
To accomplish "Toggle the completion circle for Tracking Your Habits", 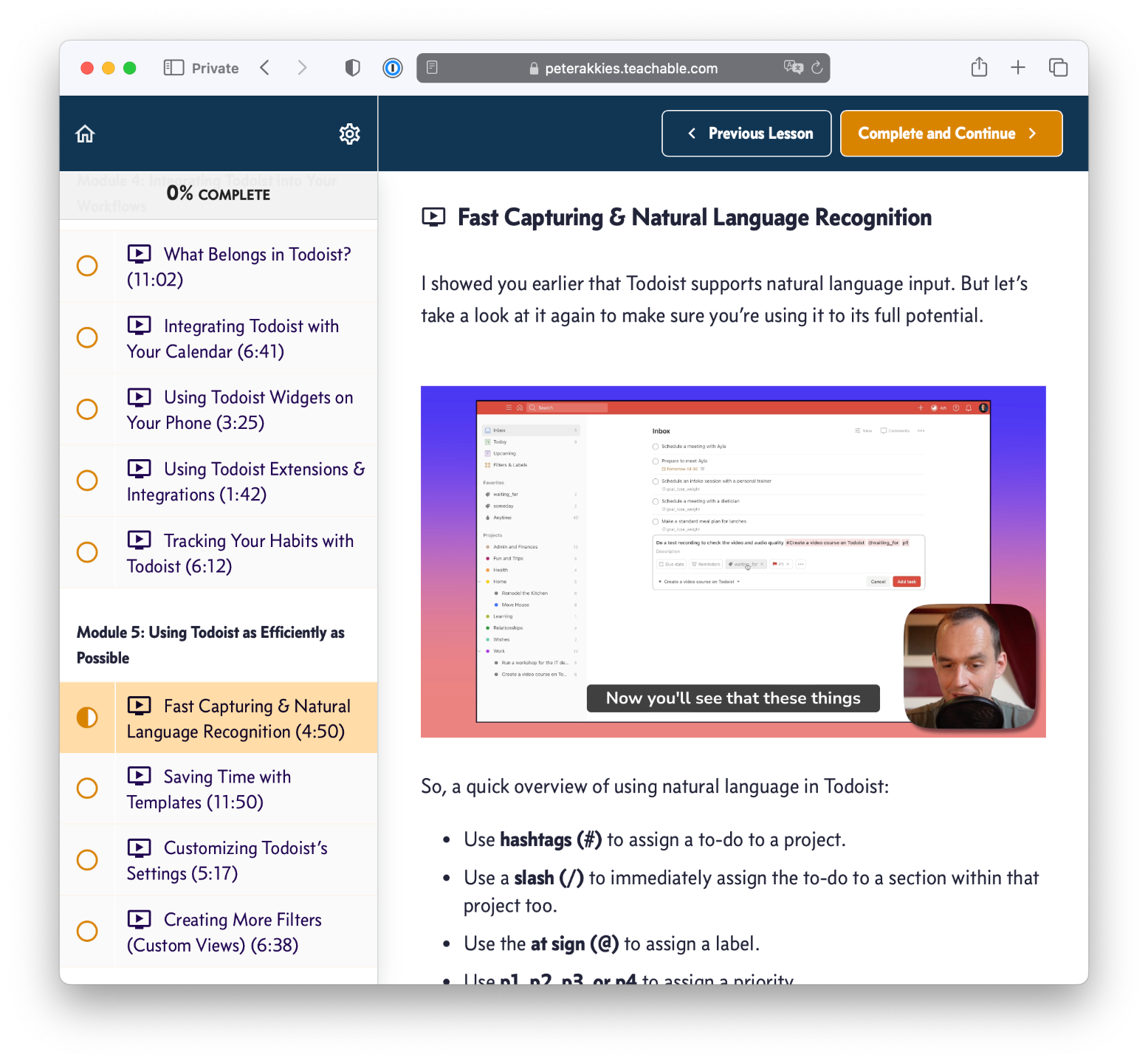I will 87,552.
